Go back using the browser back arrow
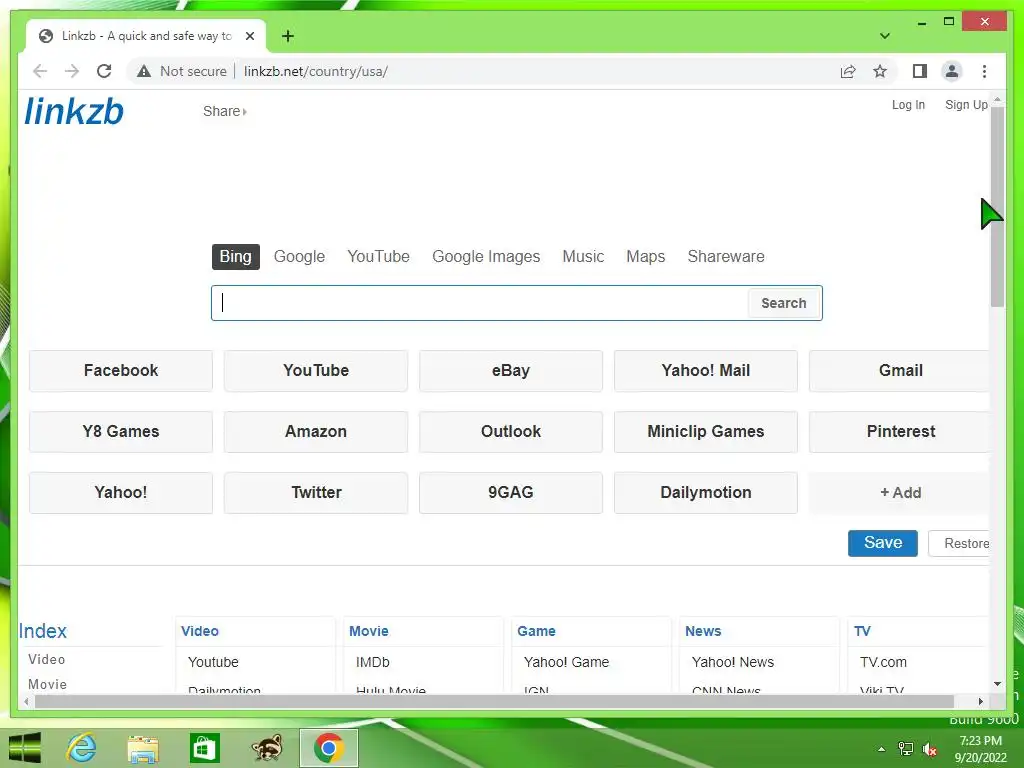 [40, 71]
